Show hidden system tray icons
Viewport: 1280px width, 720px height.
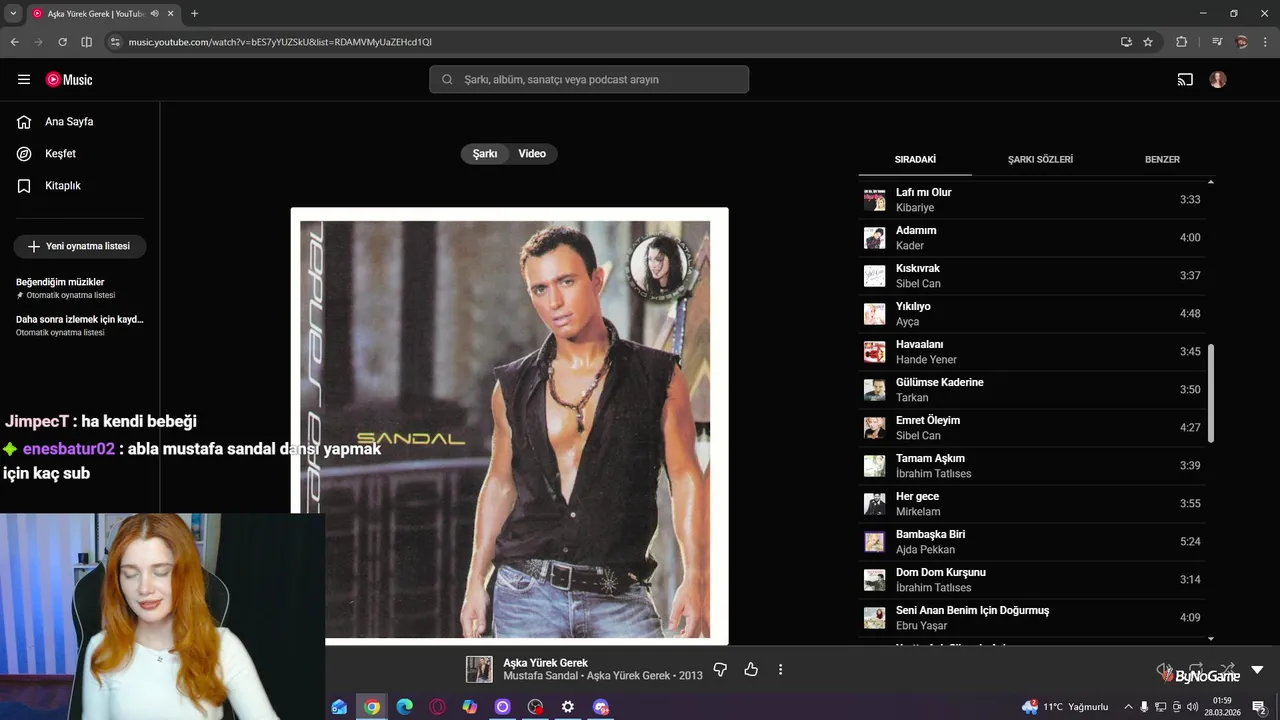(x=1128, y=707)
